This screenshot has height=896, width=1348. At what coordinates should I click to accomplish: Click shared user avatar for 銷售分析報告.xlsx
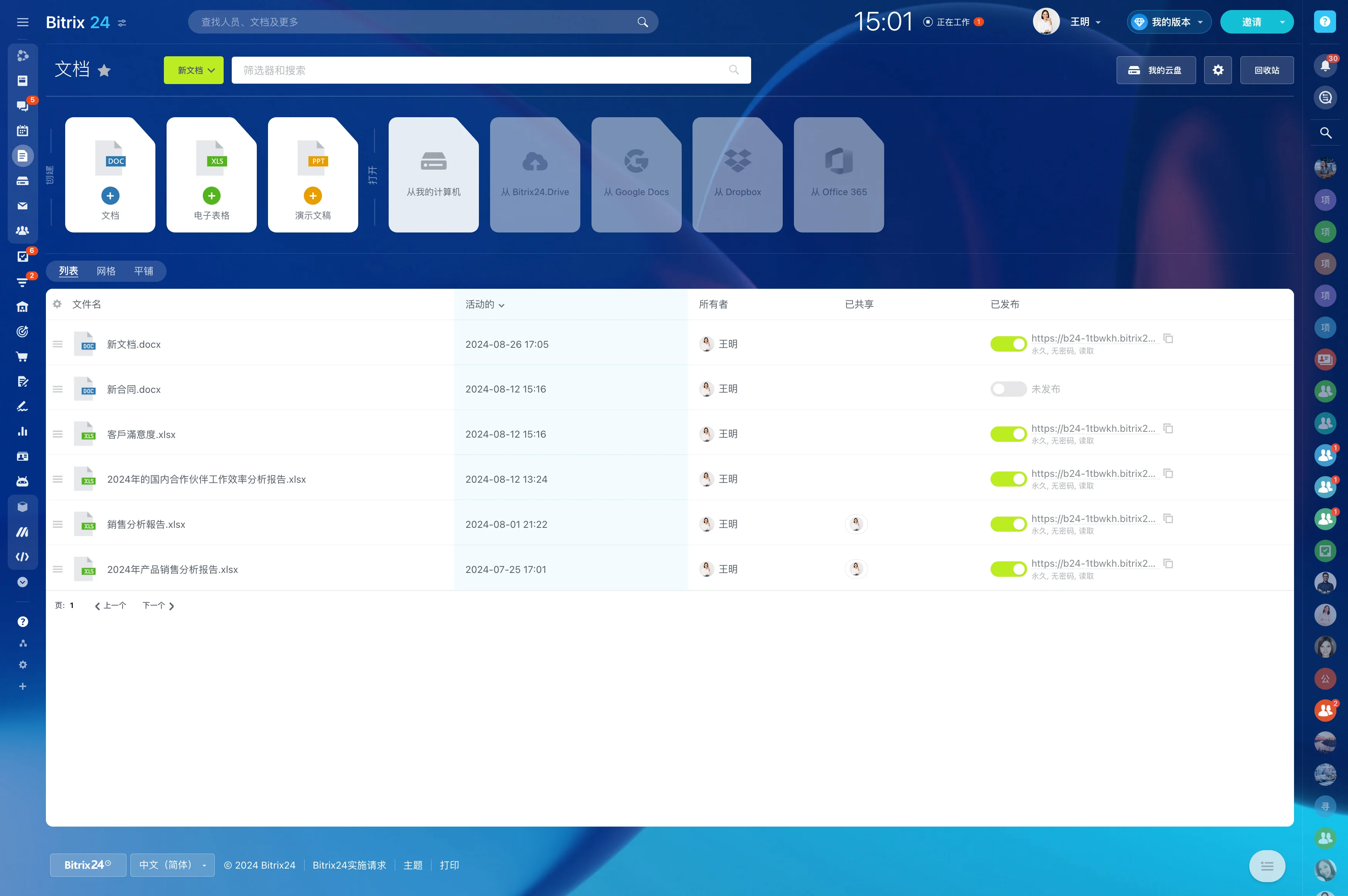[856, 524]
